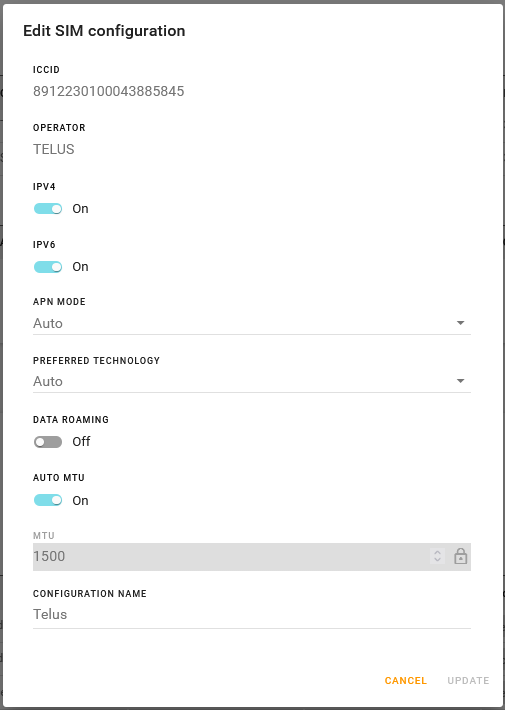Turn off the IPV6 switch
This screenshot has width=505, height=710.
pyautogui.click(x=48, y=267)
